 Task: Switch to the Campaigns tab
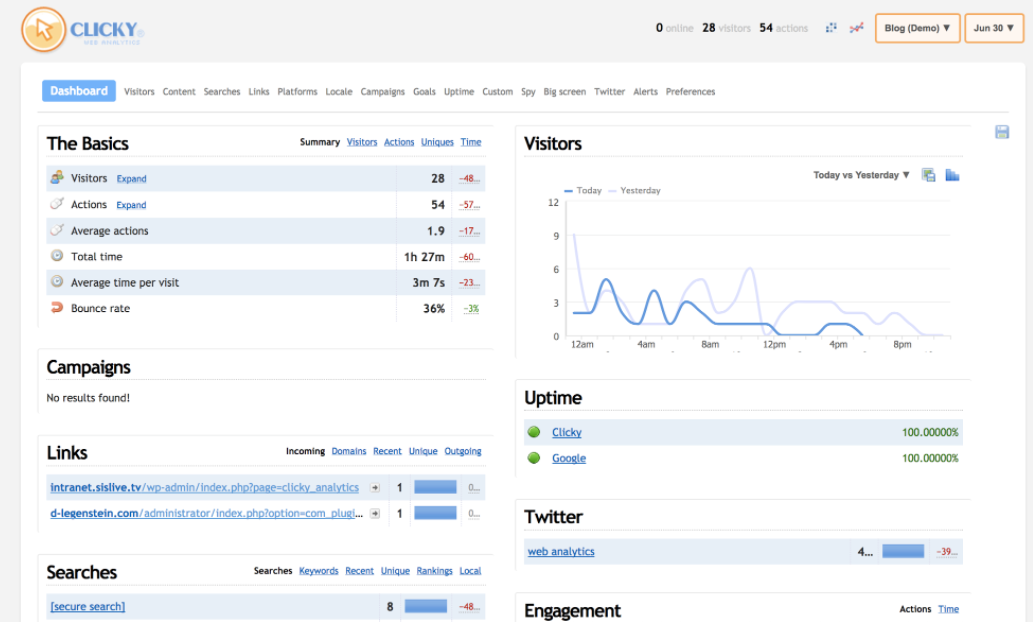[382, 92]
